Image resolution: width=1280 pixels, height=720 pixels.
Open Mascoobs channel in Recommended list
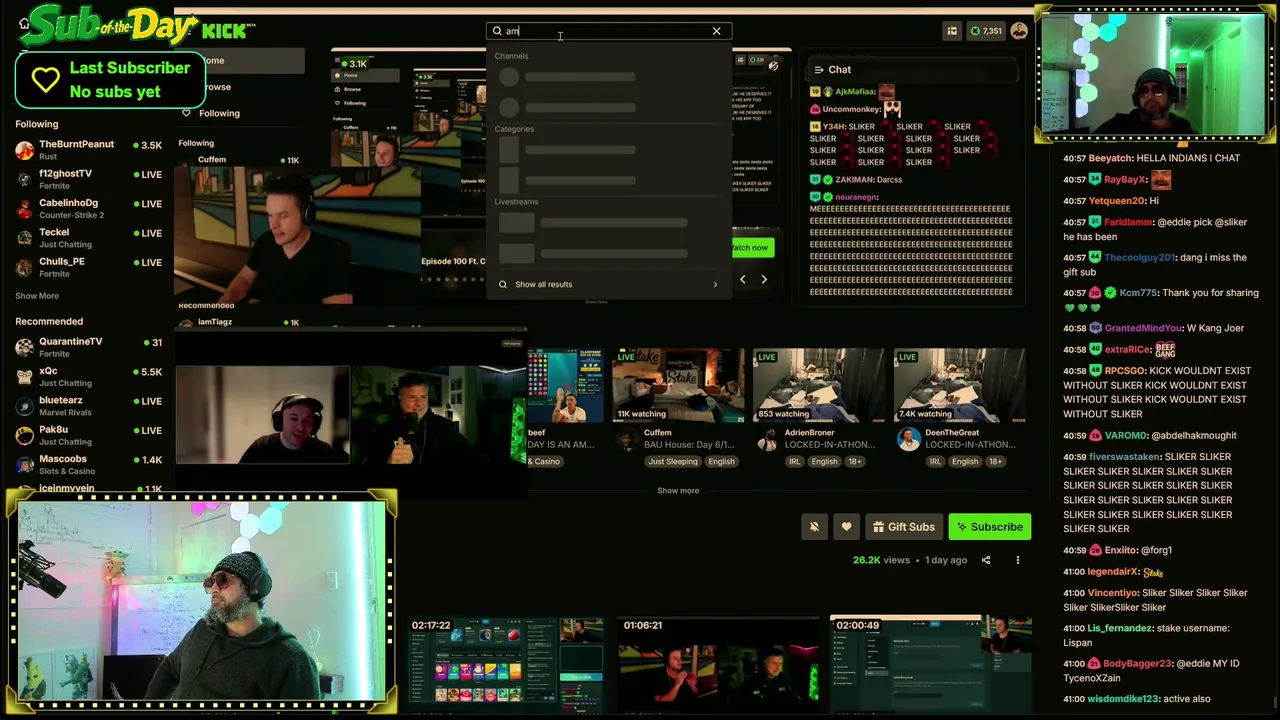pyautogui.click(x=88, y=465)
